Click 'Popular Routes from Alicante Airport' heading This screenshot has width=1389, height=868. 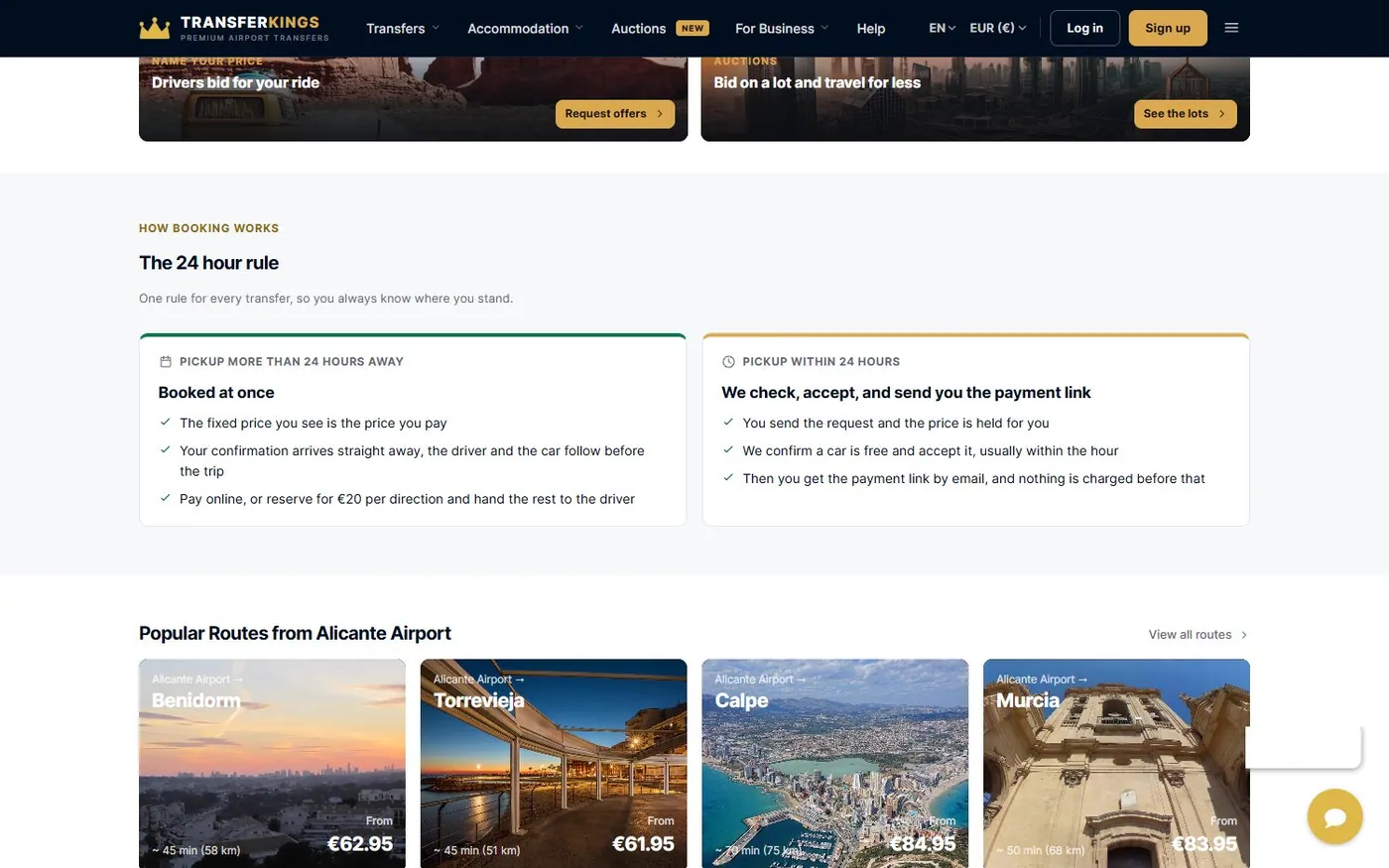(x=295, y=634)
